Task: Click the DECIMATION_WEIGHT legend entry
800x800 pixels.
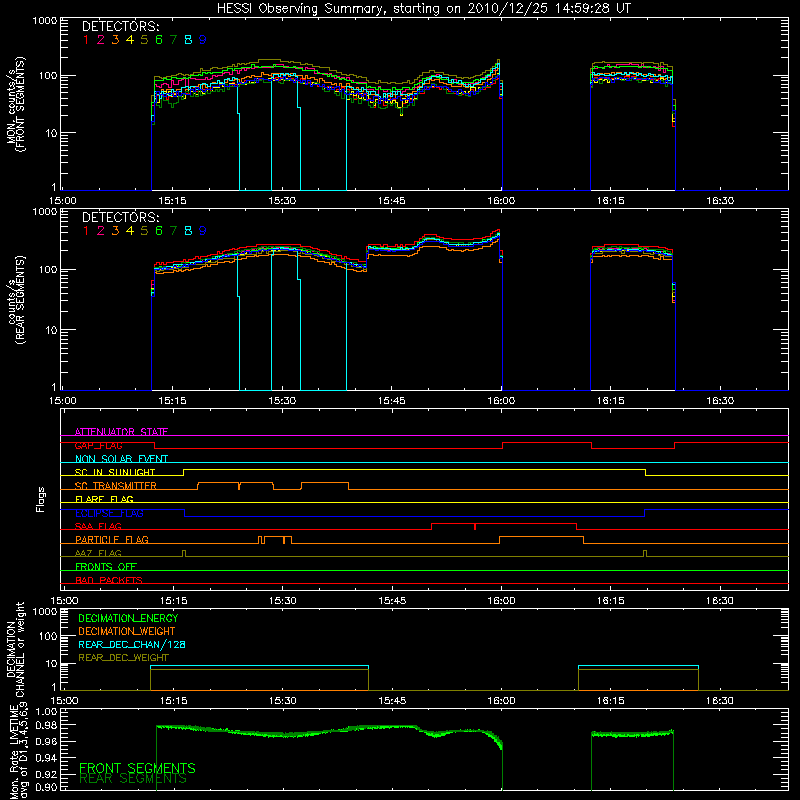Action: pyautogui.click(x=127, y=632)
